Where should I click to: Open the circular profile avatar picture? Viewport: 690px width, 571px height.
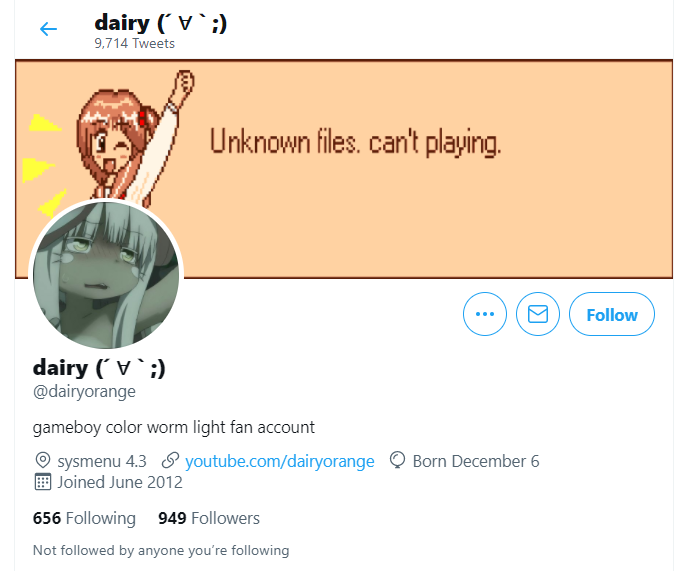click(106, 275)
